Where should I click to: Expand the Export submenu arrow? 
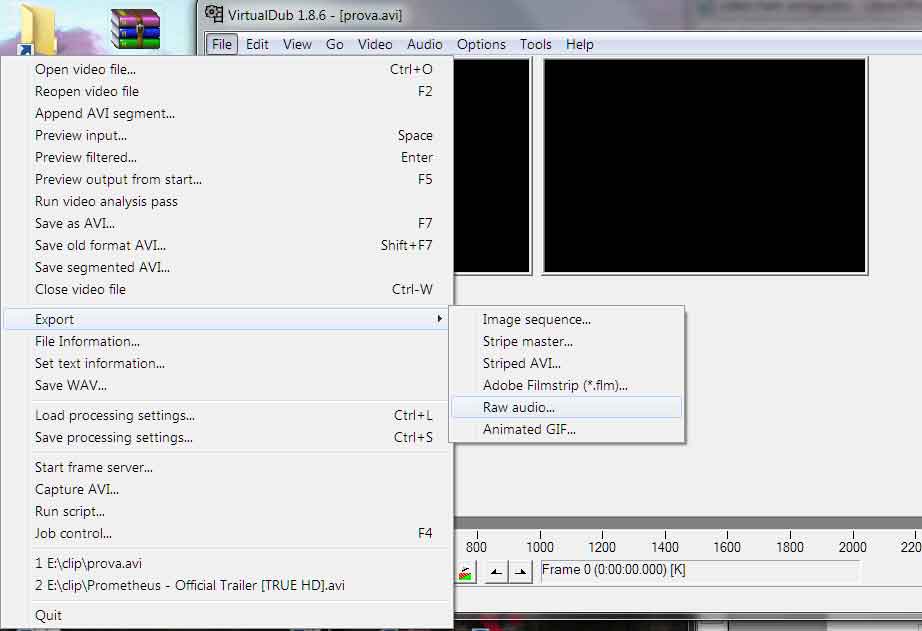tap(439, 319)
